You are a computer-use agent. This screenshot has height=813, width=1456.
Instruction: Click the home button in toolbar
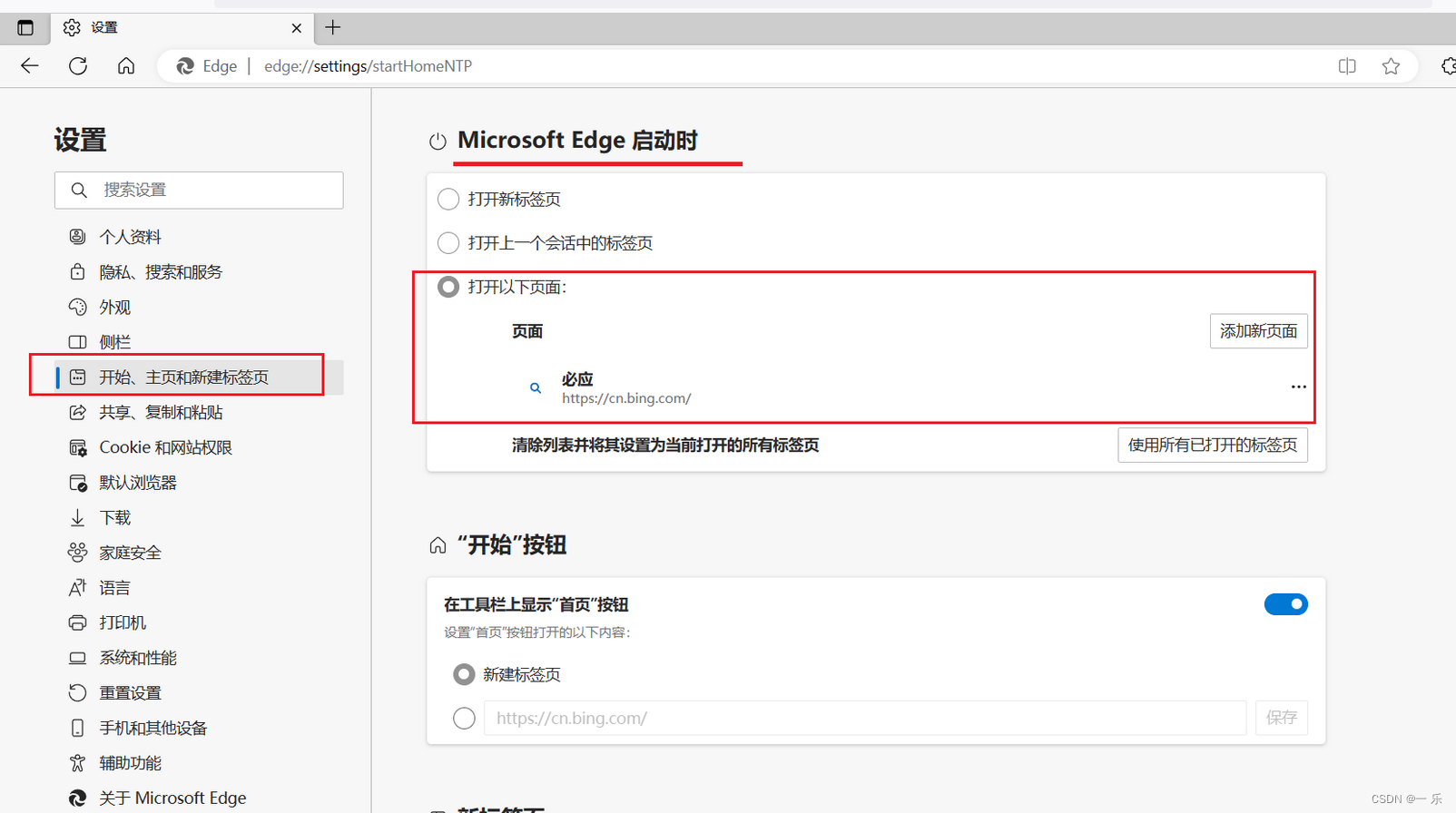[x=126, y=65]
